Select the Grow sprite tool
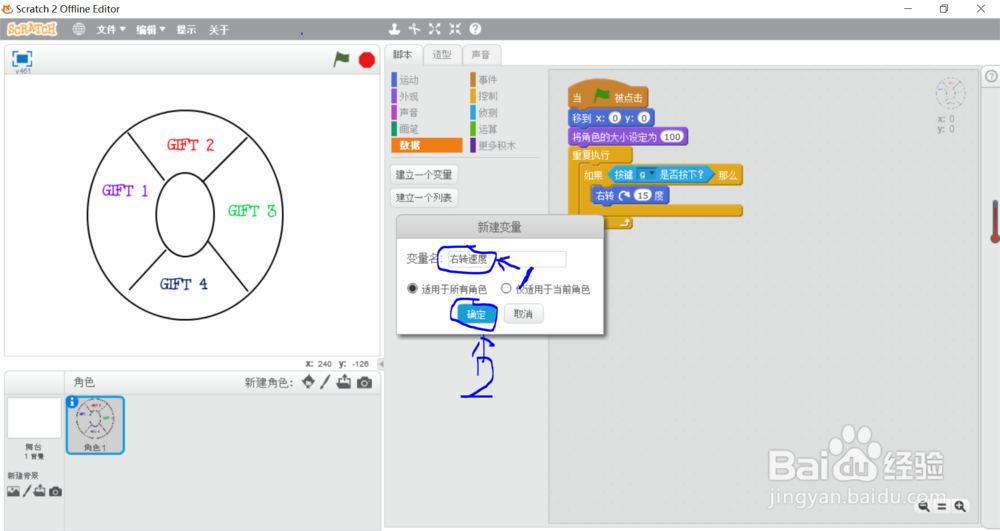Image resolution: width=1000 pixels, height=531 pixels. [x=434, y=29]
